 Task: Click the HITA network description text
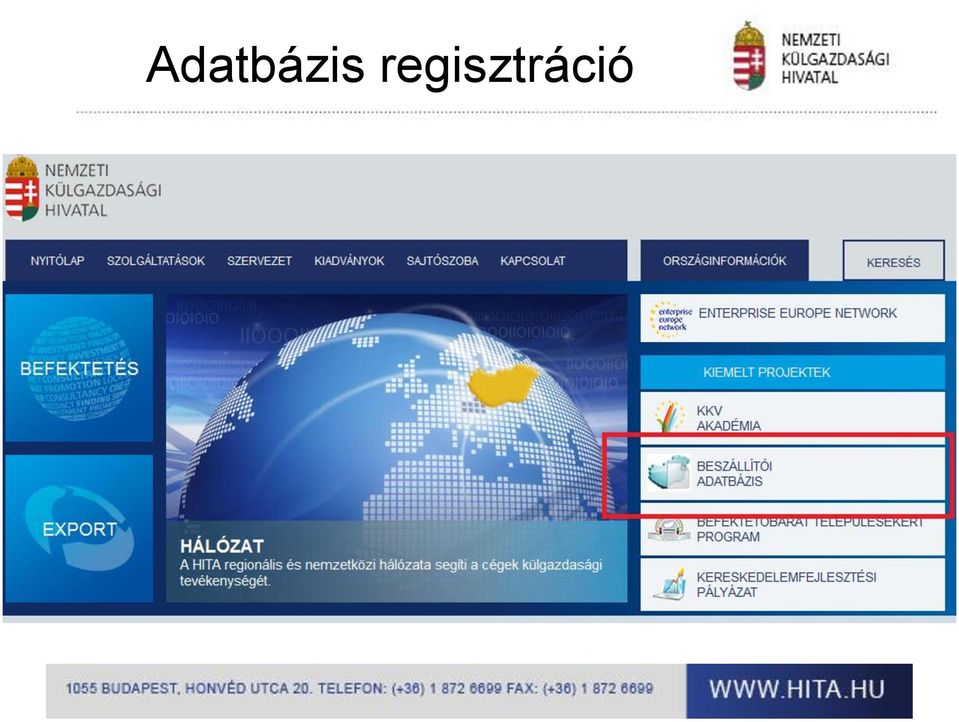pyautogui.click(x=391, y=573)
